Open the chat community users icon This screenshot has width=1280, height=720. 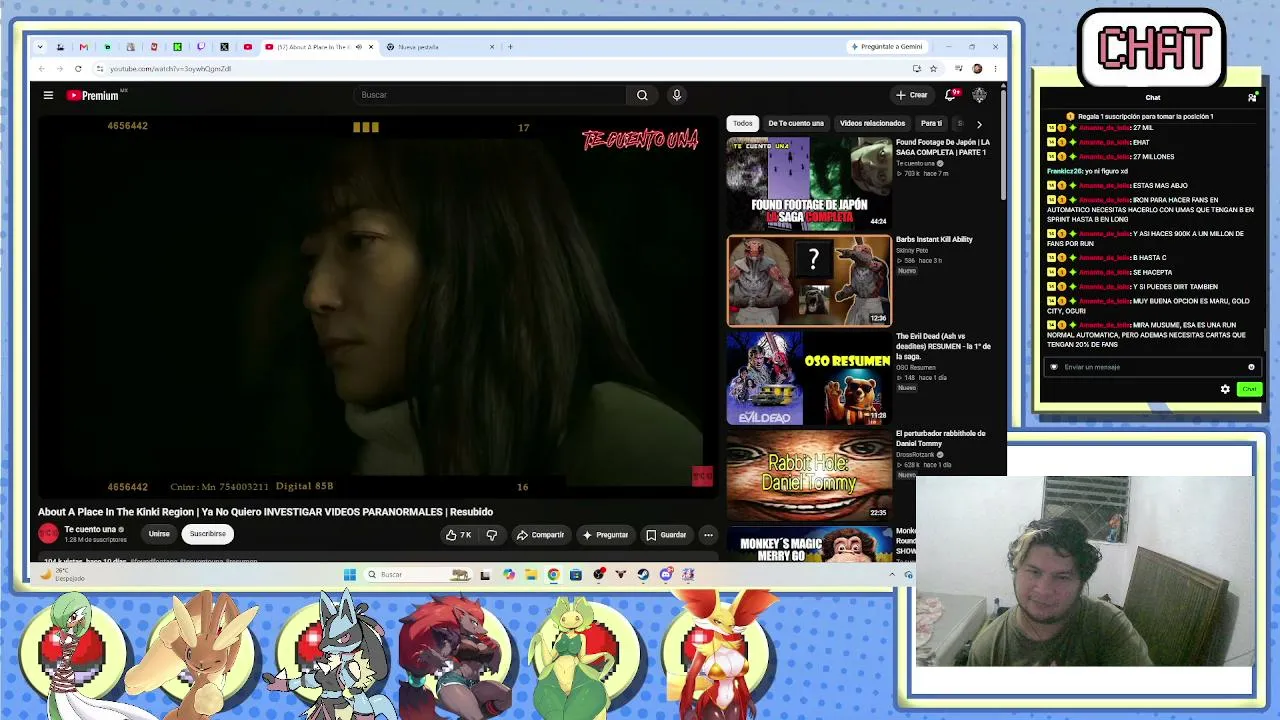pyautogui.click(x=1252, y=98)
